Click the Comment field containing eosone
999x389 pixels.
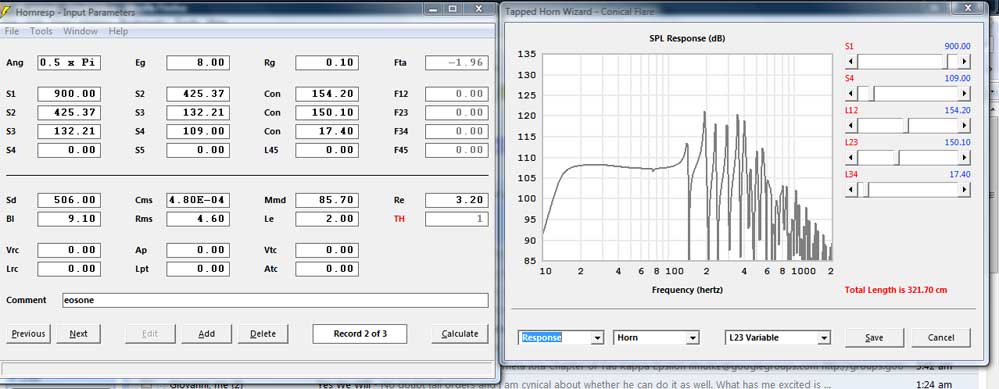coord(275,301)
